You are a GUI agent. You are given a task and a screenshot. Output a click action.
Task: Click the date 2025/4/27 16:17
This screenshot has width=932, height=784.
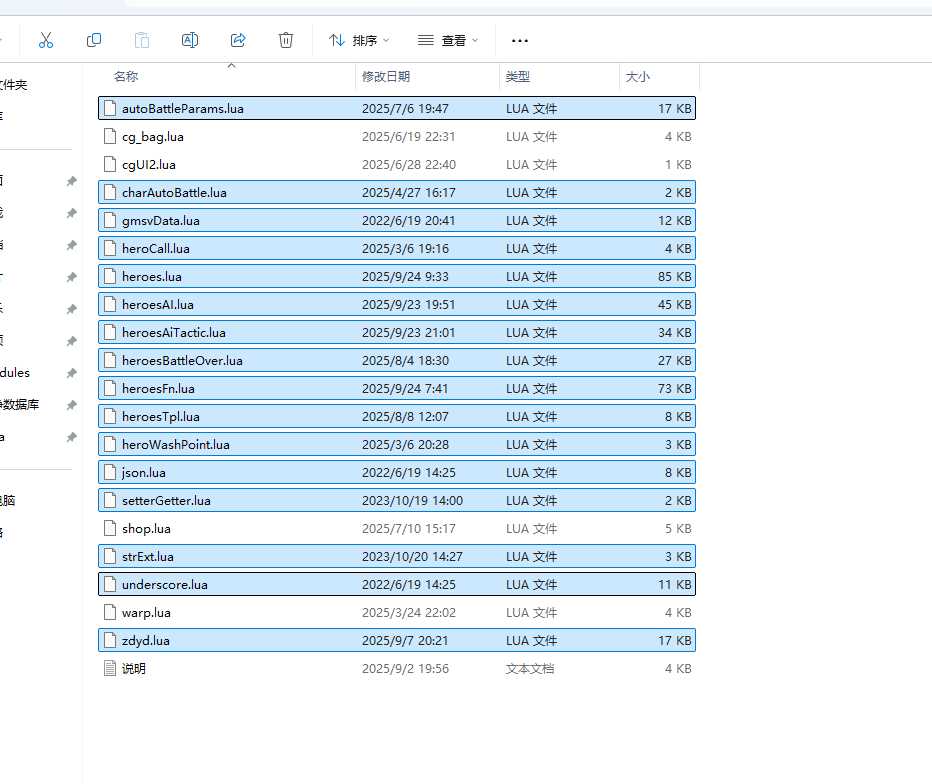(x=408, y=192)
